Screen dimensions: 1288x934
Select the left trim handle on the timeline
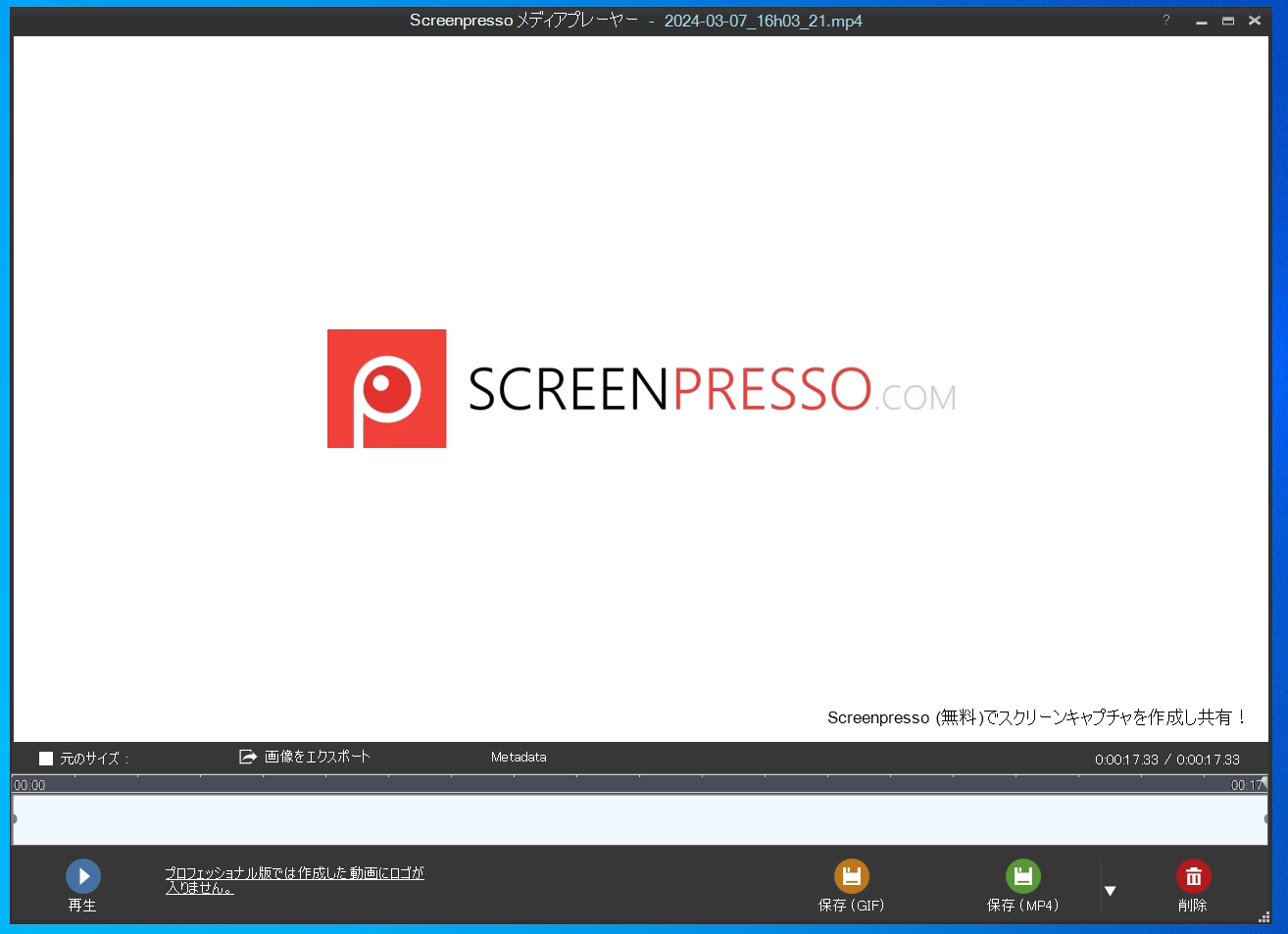click(14, 819)
